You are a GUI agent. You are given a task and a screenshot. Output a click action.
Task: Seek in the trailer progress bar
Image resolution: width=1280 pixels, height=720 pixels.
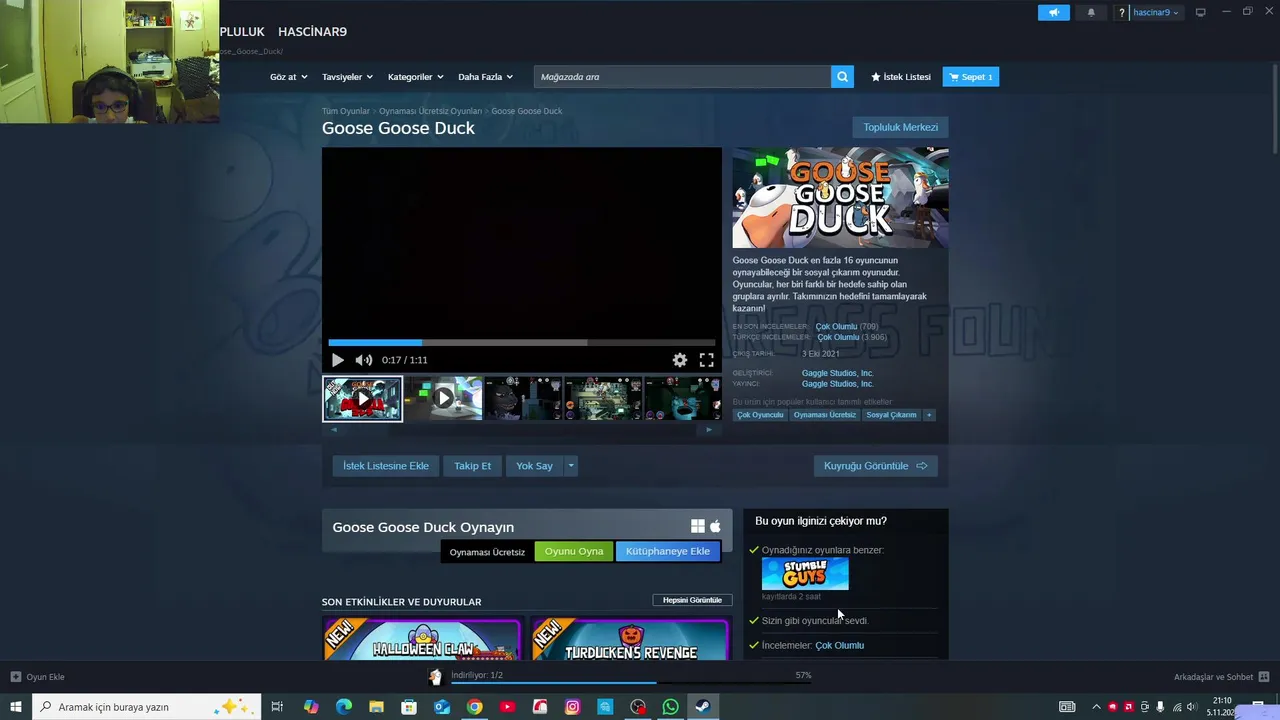521,343
